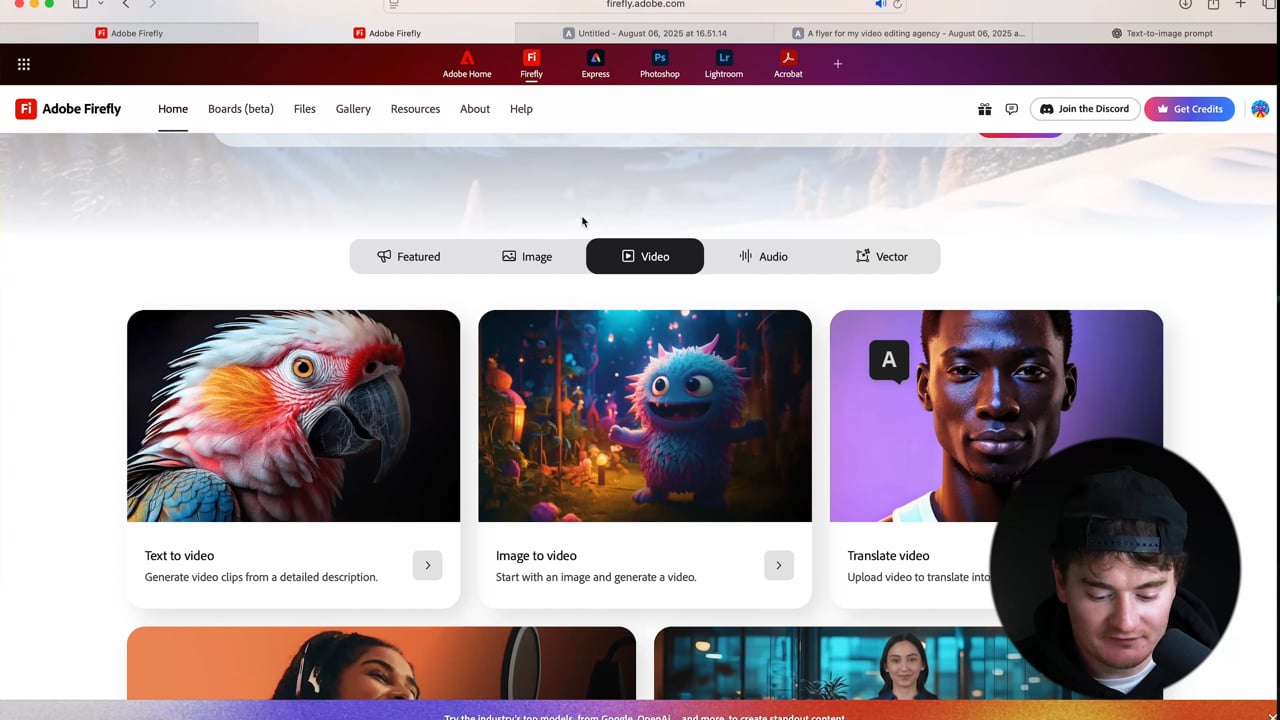The height and width of the screenshot is (720, 1280).
Task: Open Help navigation item
Action: pyautogui.click(x=521, y=109)
